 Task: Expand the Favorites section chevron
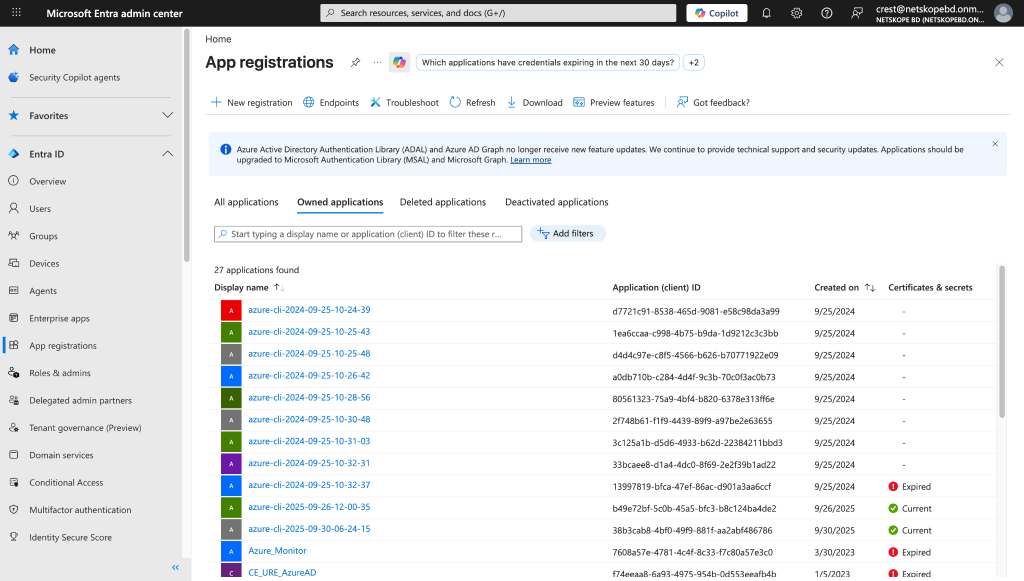click(x=167, y=116)
